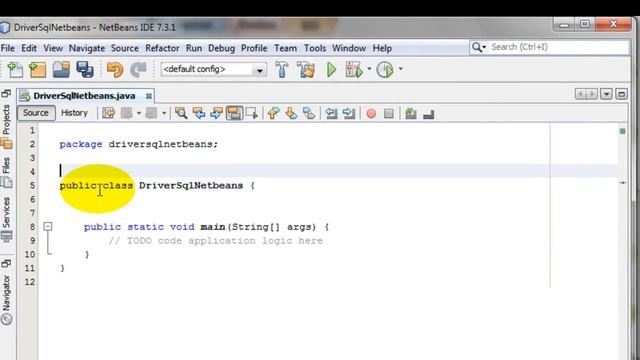
Task: Click the Uncomment icon in editor toolbar
Action: 429,114
